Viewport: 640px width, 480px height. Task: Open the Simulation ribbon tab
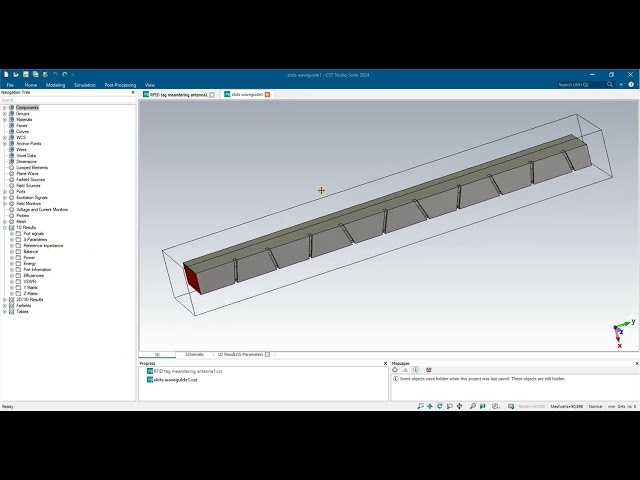85,85
